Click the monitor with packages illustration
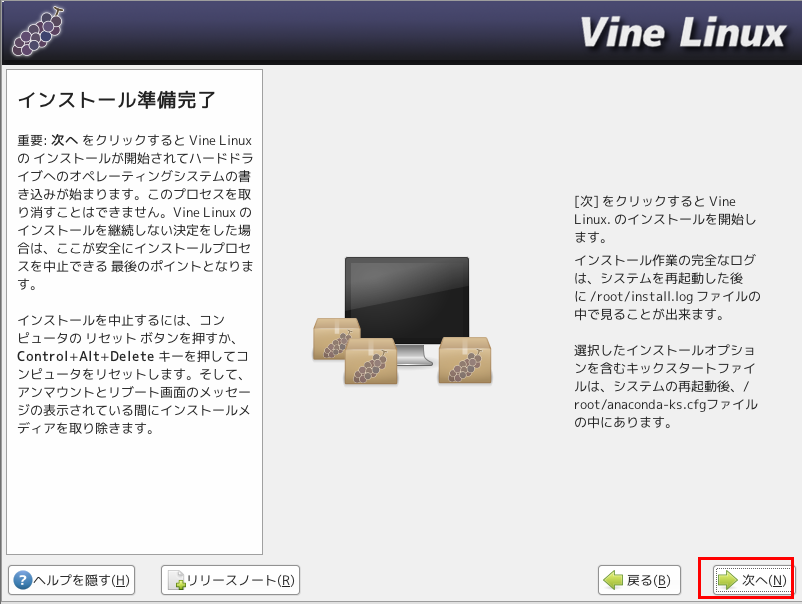 (x=403, y=321)
